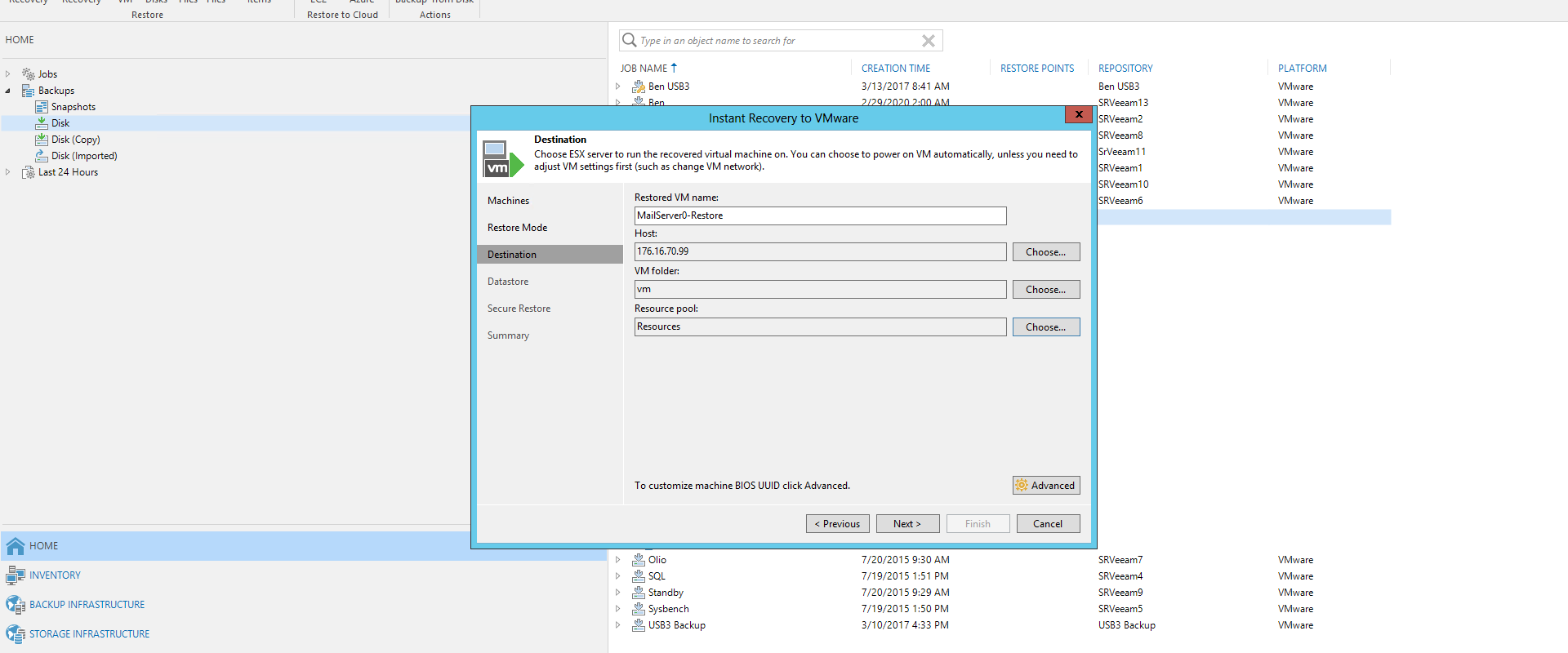
Task: Click the STORAGE INFRASTRUCTURE icon
Action: [x=16, y=634]
